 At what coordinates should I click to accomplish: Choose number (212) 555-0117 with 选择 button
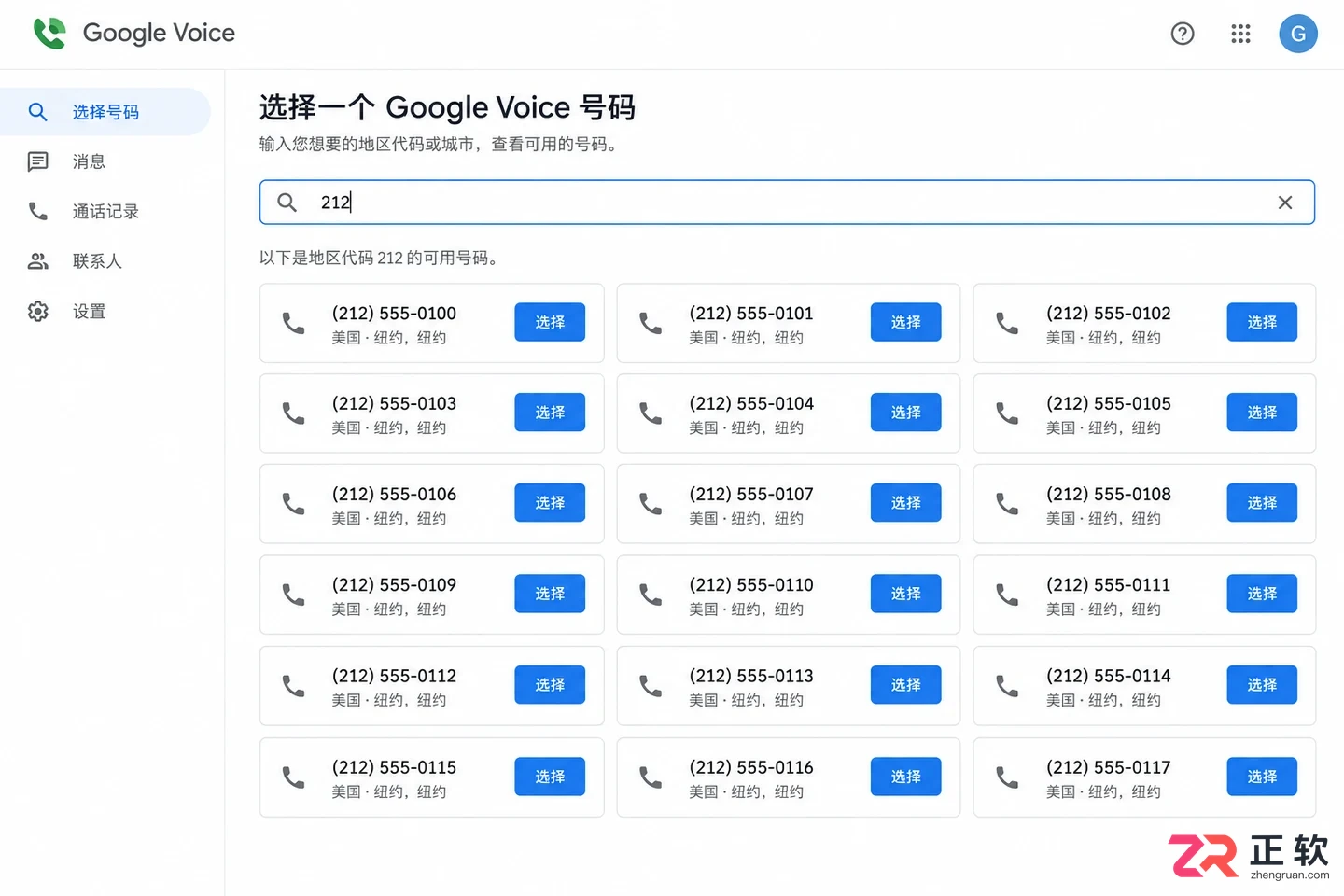click(x=1262, y=777)
